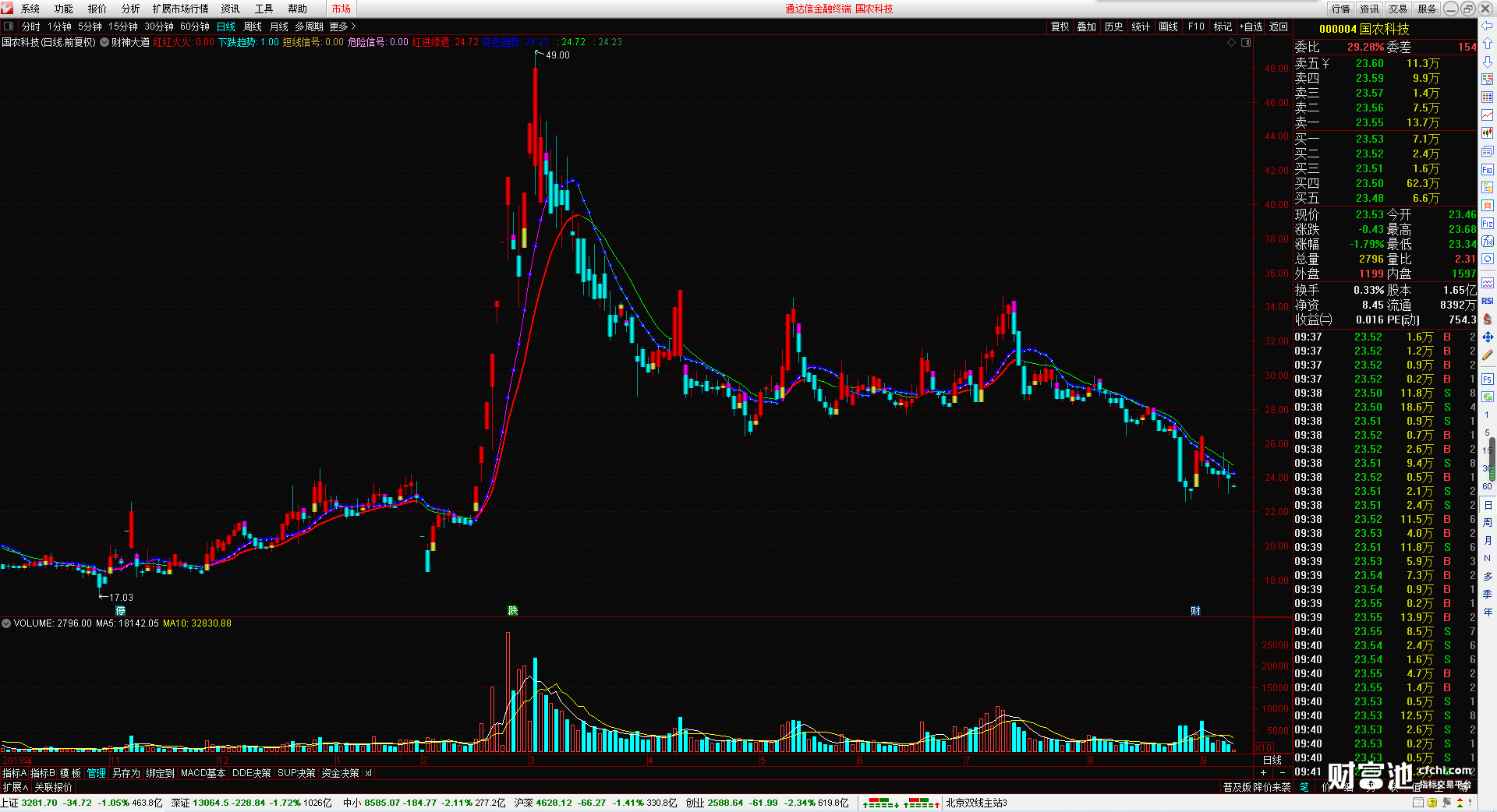Open the 分析 menu
This screenshot has height=812, width=1497.
pos(130,9)
